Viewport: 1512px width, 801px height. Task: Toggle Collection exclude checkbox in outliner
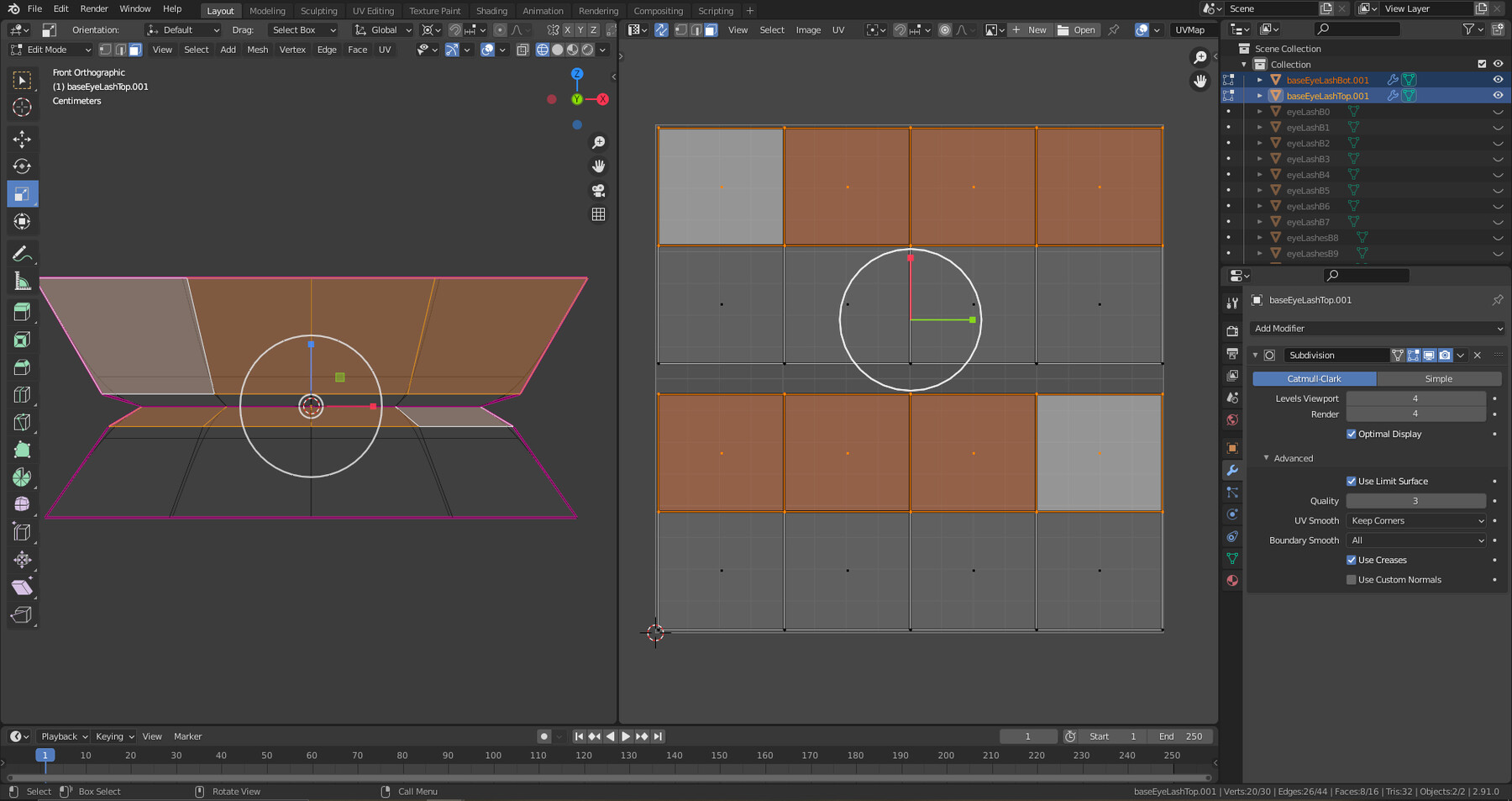point(1482,64)
